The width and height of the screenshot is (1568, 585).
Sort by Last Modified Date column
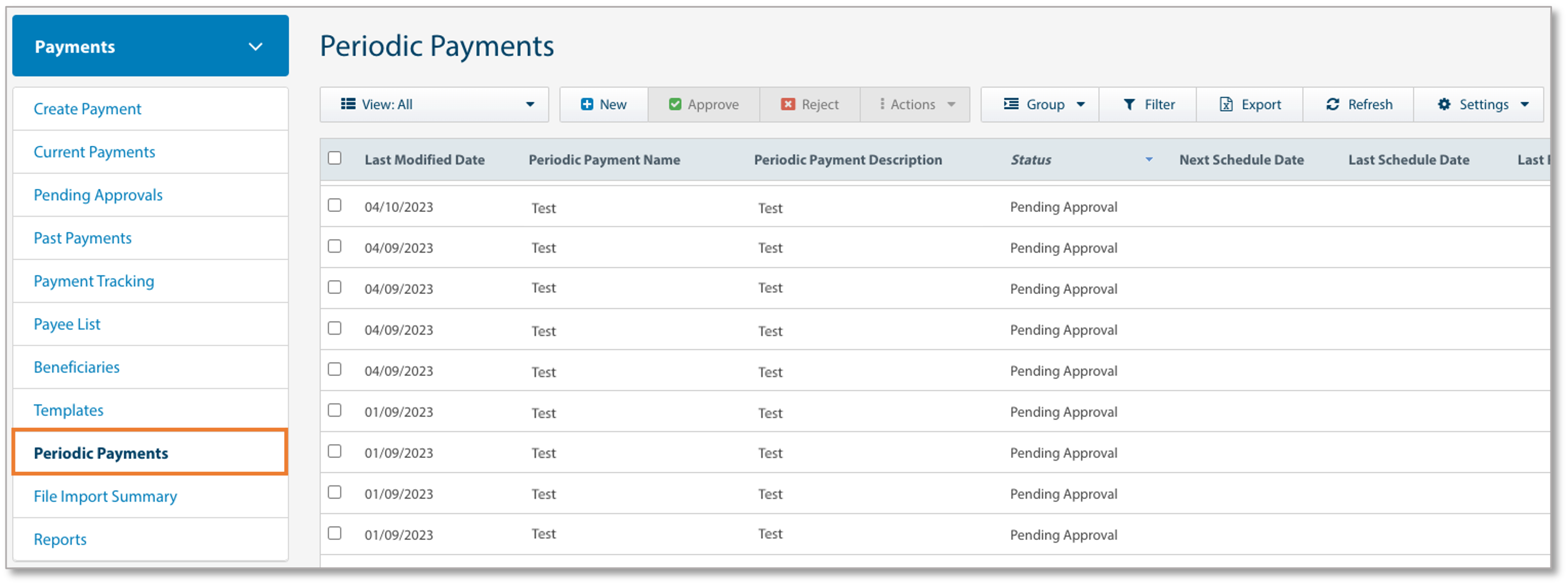tap(424, 160)
